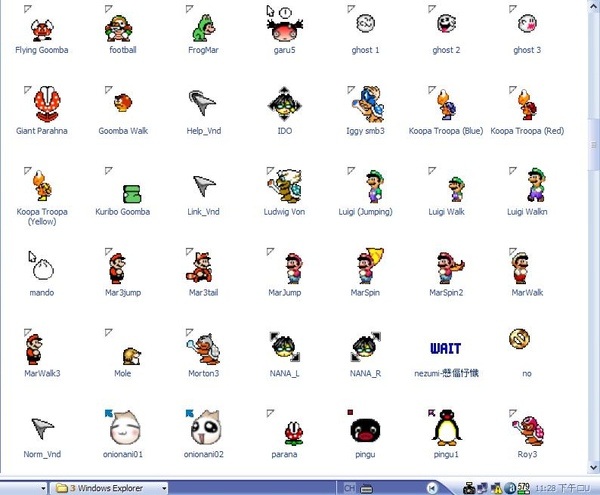Select the pingu black face icon
Viewport: 600px width, 495px height.
(365, 429)
